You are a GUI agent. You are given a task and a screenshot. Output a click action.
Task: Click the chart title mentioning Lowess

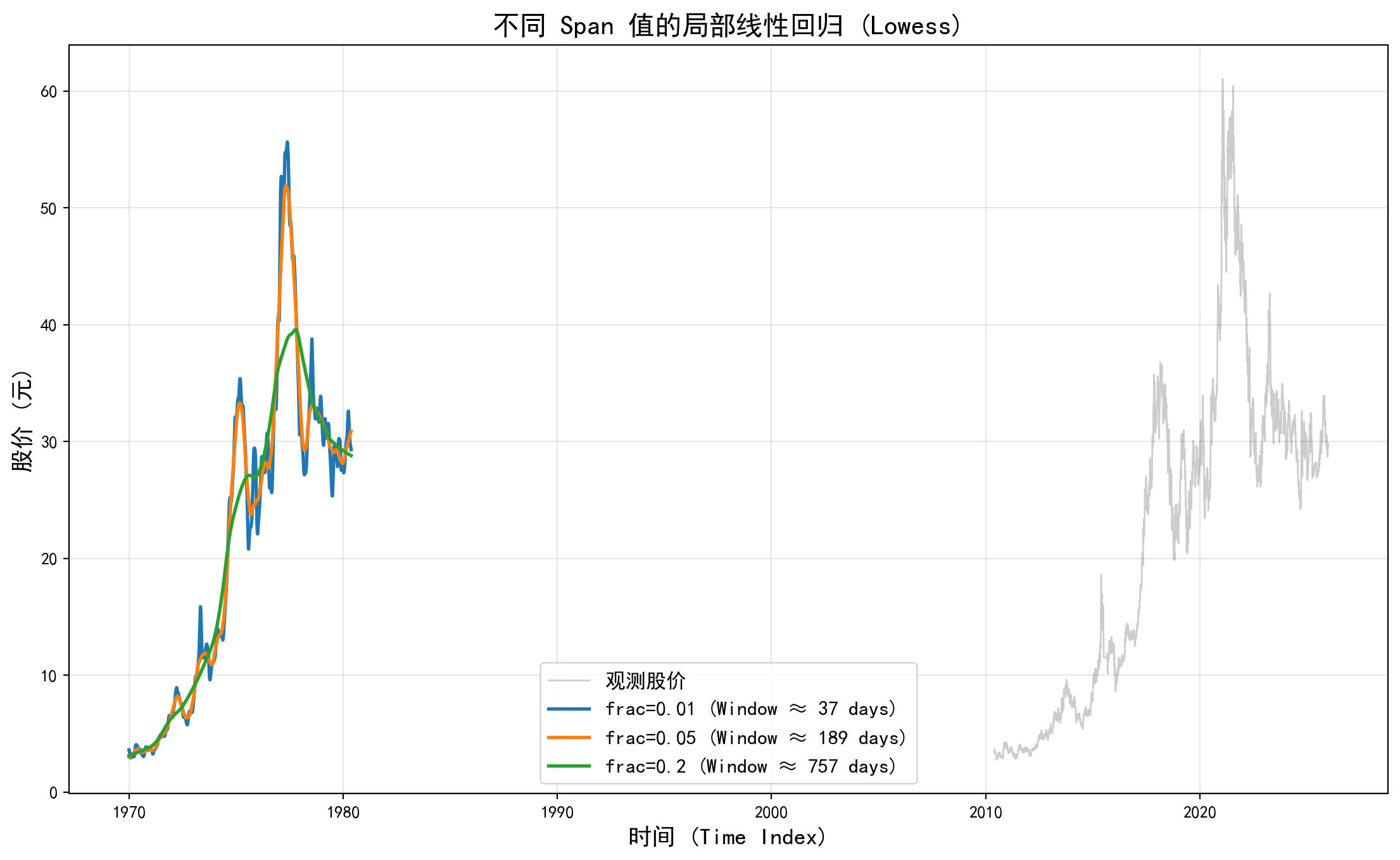[x=728, y=26]
